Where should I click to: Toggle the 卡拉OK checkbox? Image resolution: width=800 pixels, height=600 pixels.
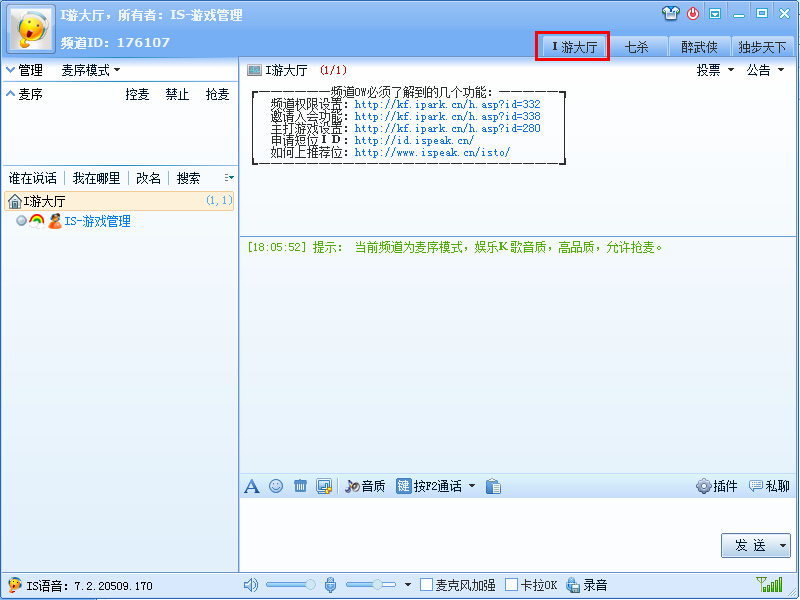click(x=512, y=585)
